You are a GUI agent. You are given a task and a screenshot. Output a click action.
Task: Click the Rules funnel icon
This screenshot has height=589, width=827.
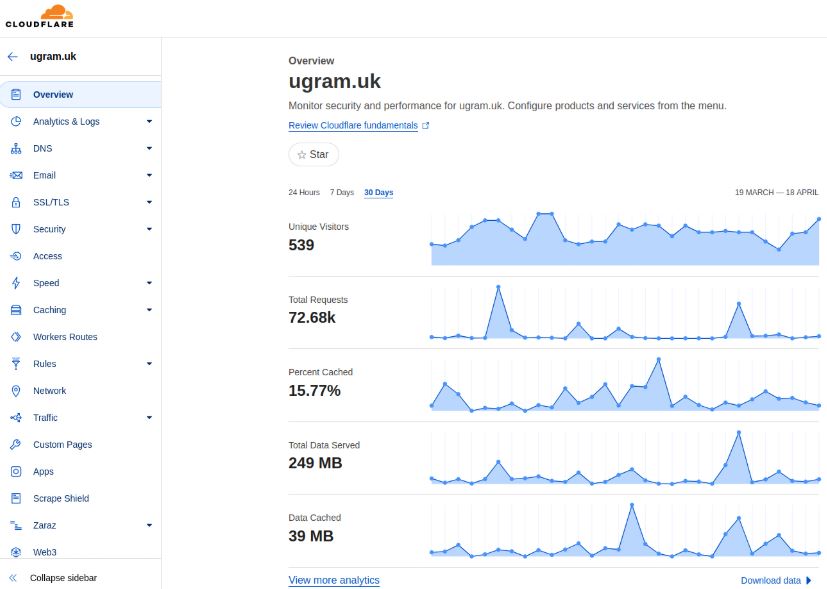(16, 363)
